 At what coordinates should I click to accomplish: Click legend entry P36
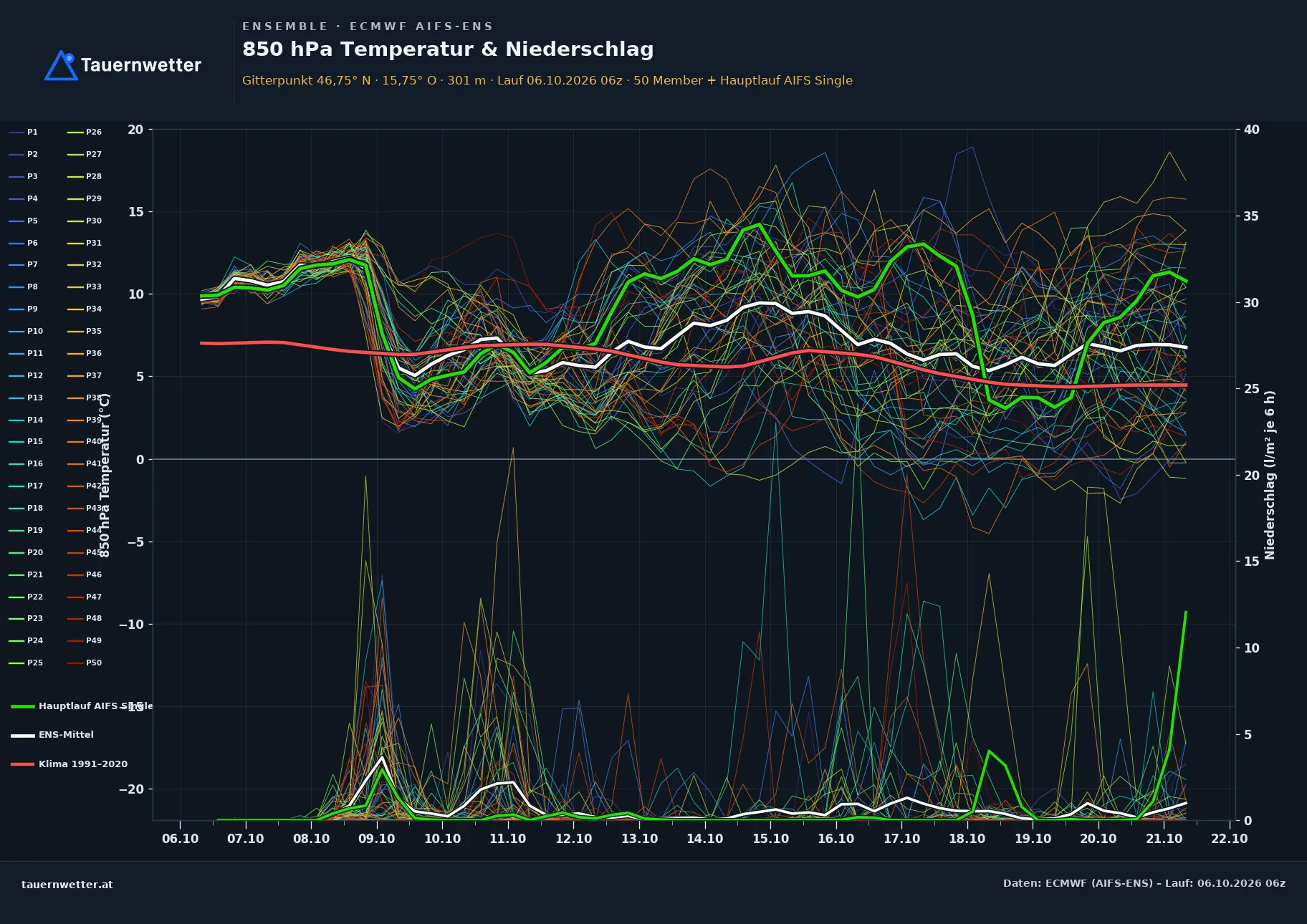tap(85, 354)
